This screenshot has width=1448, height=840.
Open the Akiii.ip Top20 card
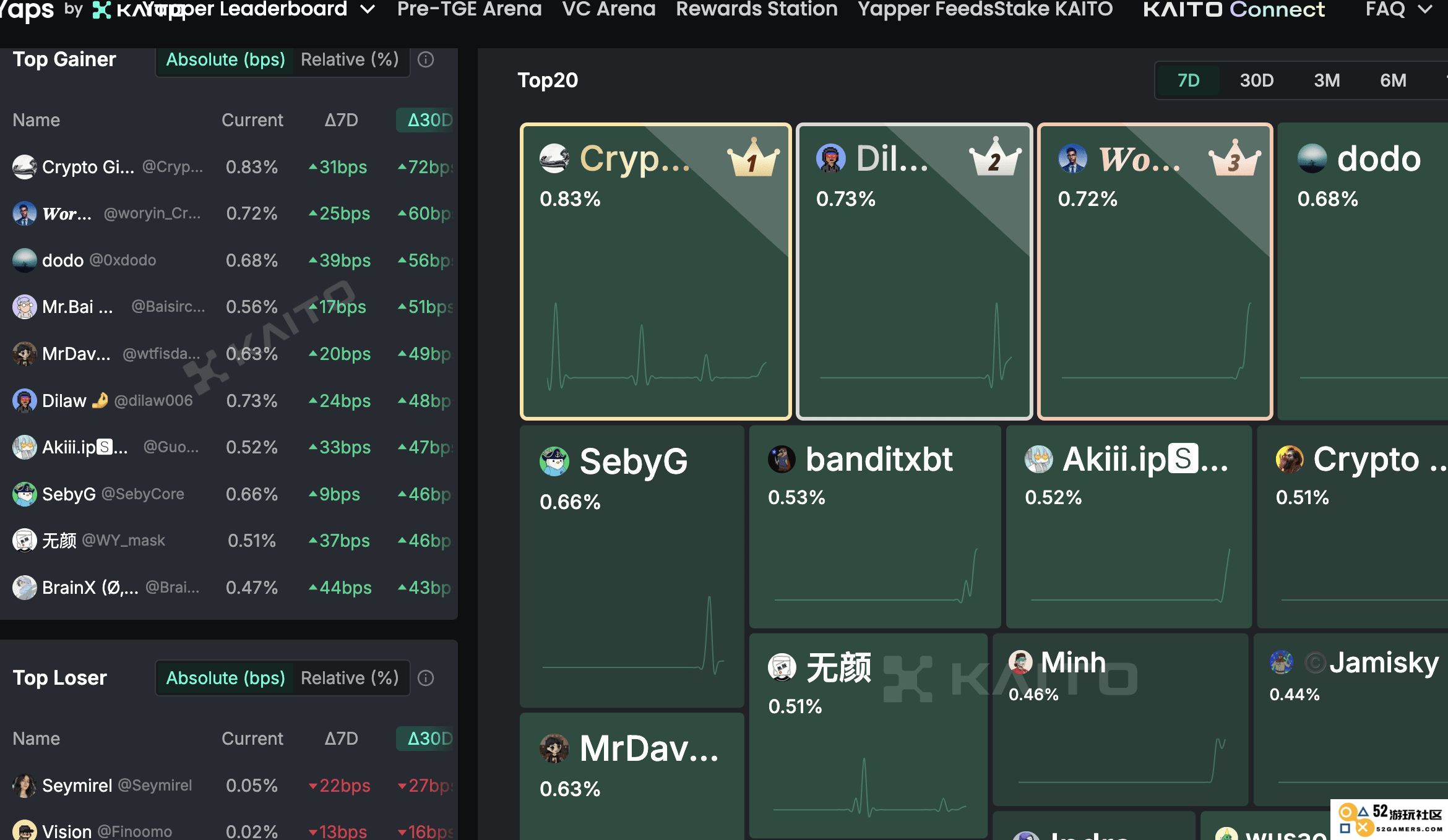[x=1129, y=526]
